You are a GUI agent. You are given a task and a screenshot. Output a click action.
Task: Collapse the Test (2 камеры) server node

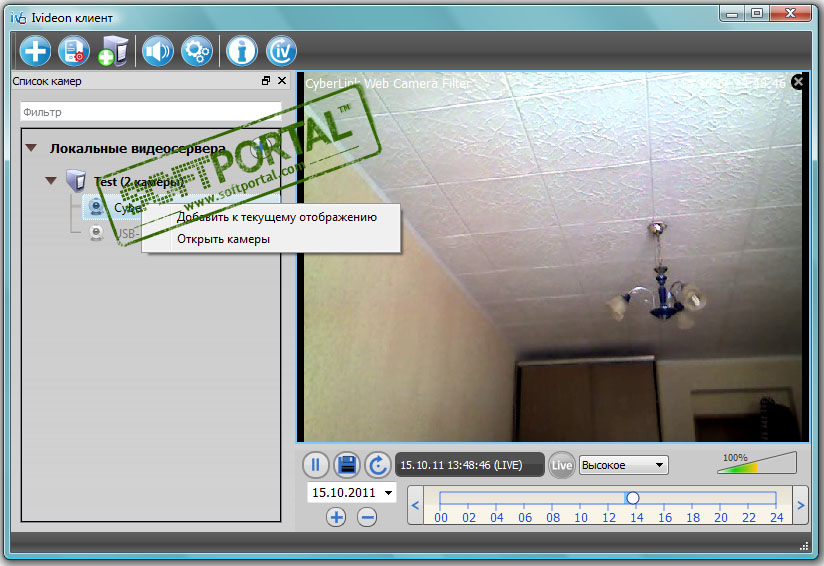[x=51, y=181]
